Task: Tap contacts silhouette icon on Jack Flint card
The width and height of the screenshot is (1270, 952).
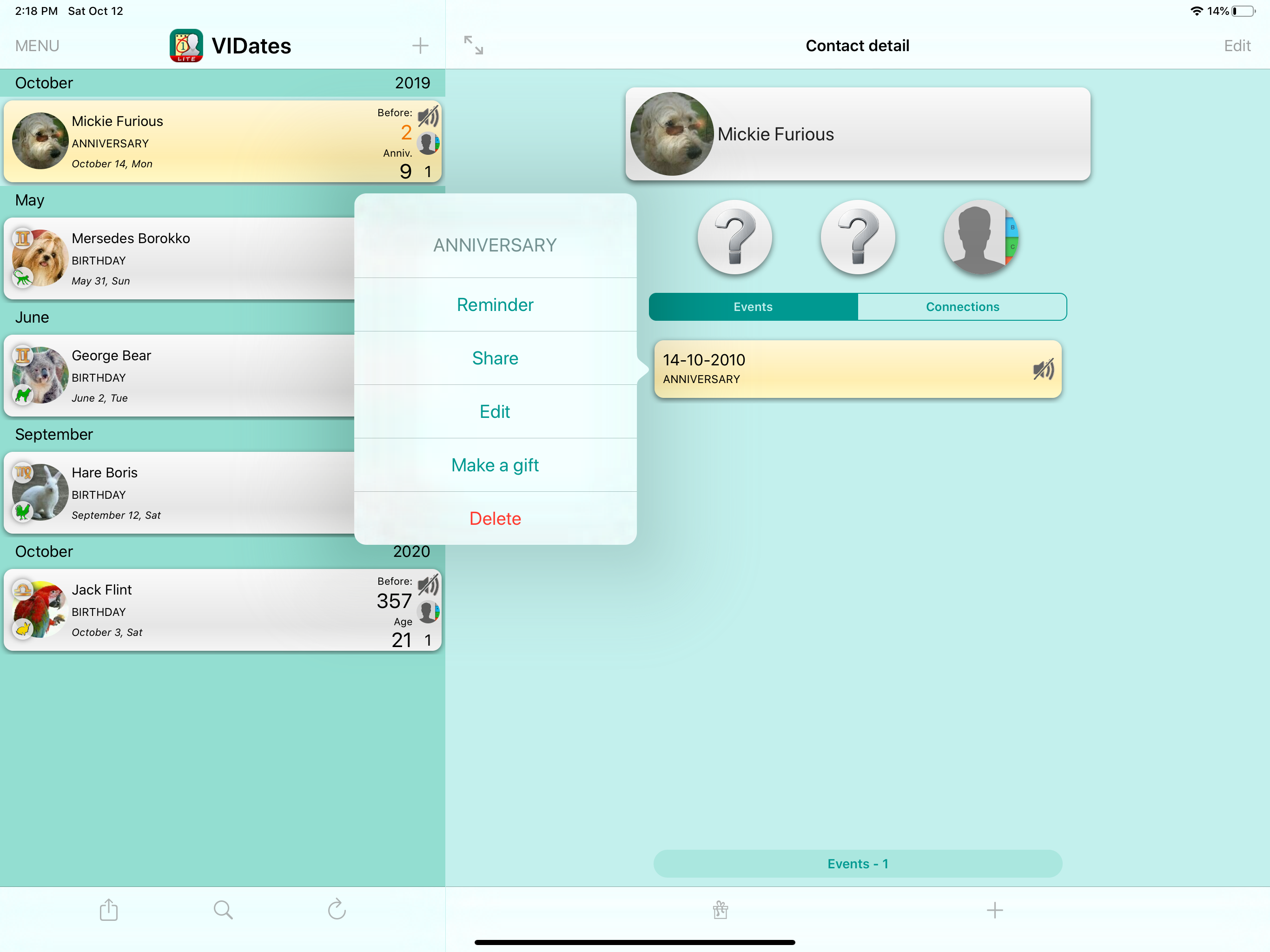Action: click(428, 612)
